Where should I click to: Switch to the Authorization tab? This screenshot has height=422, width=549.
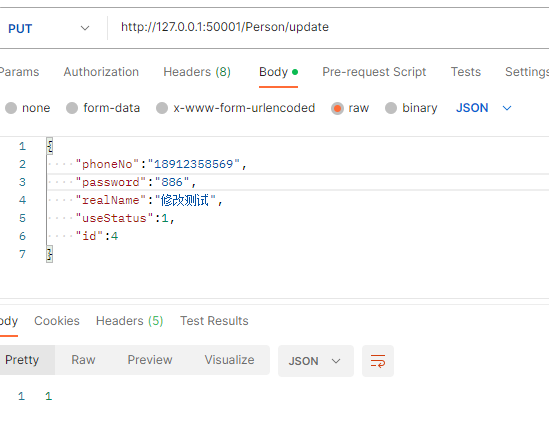(x=101, y=72)
